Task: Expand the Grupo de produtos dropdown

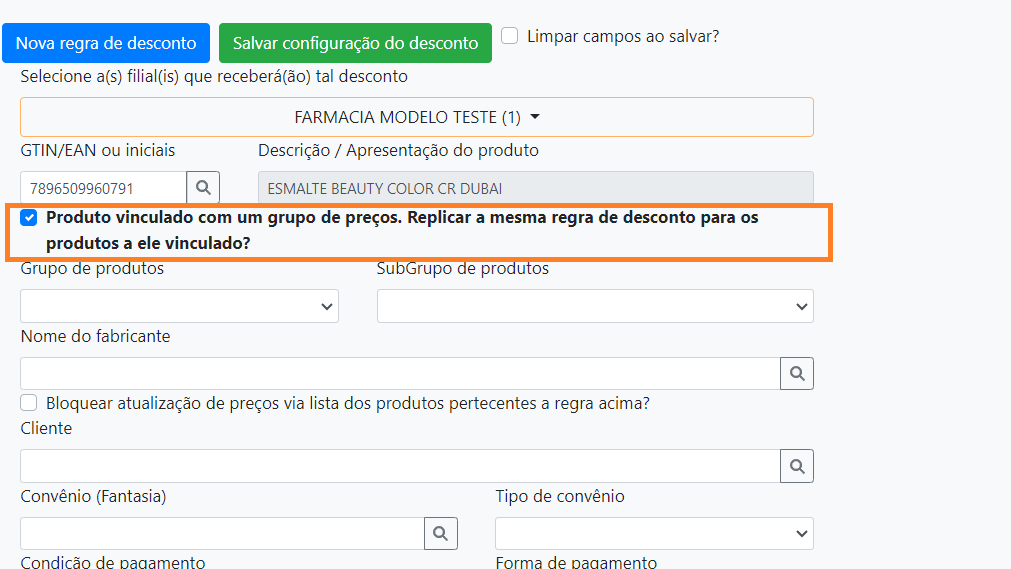Action: (179, 306)
